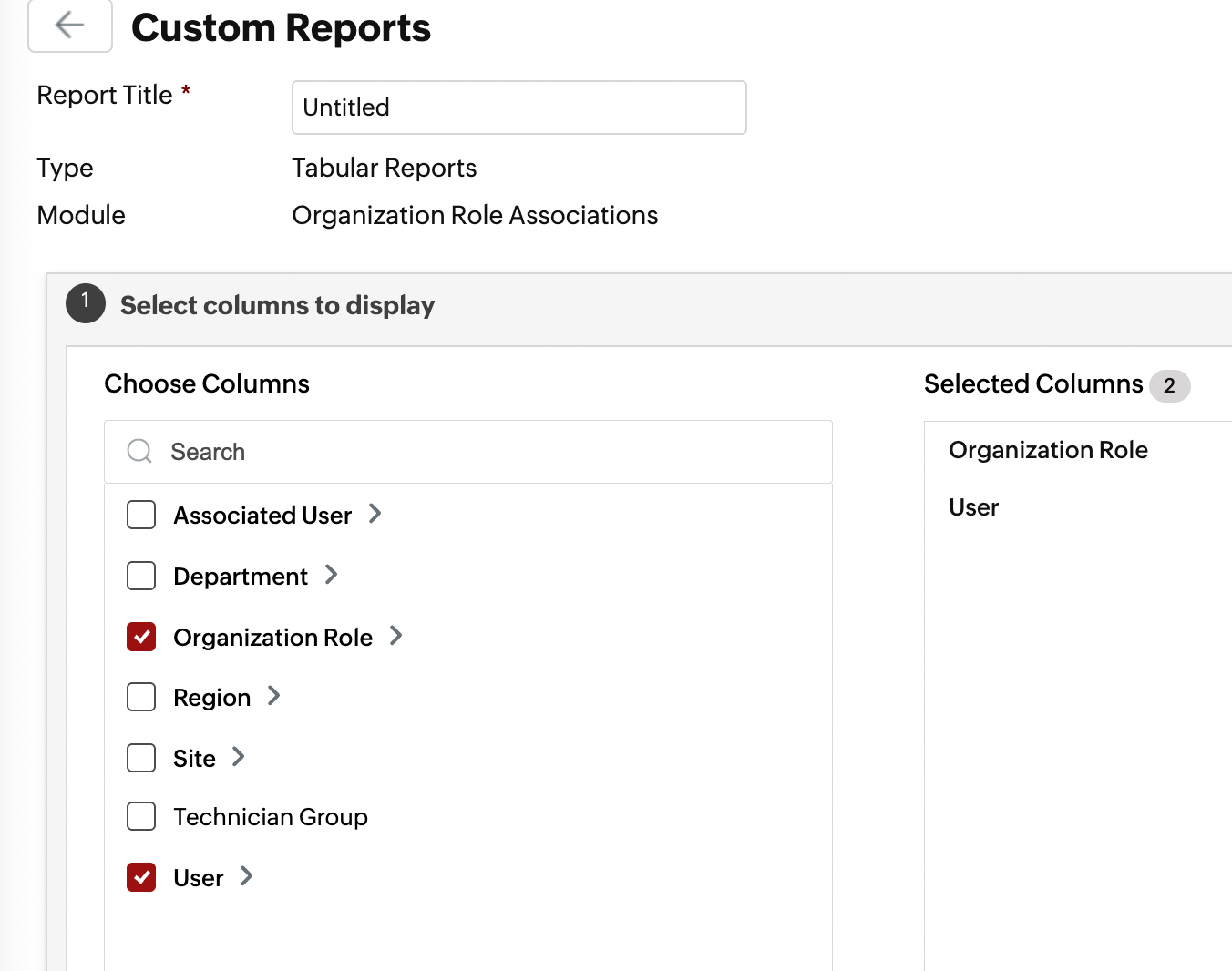Expand Department sub-columns arrow
The width and height of the screenshot is (1232, 971).
click(x=332, y=575)
